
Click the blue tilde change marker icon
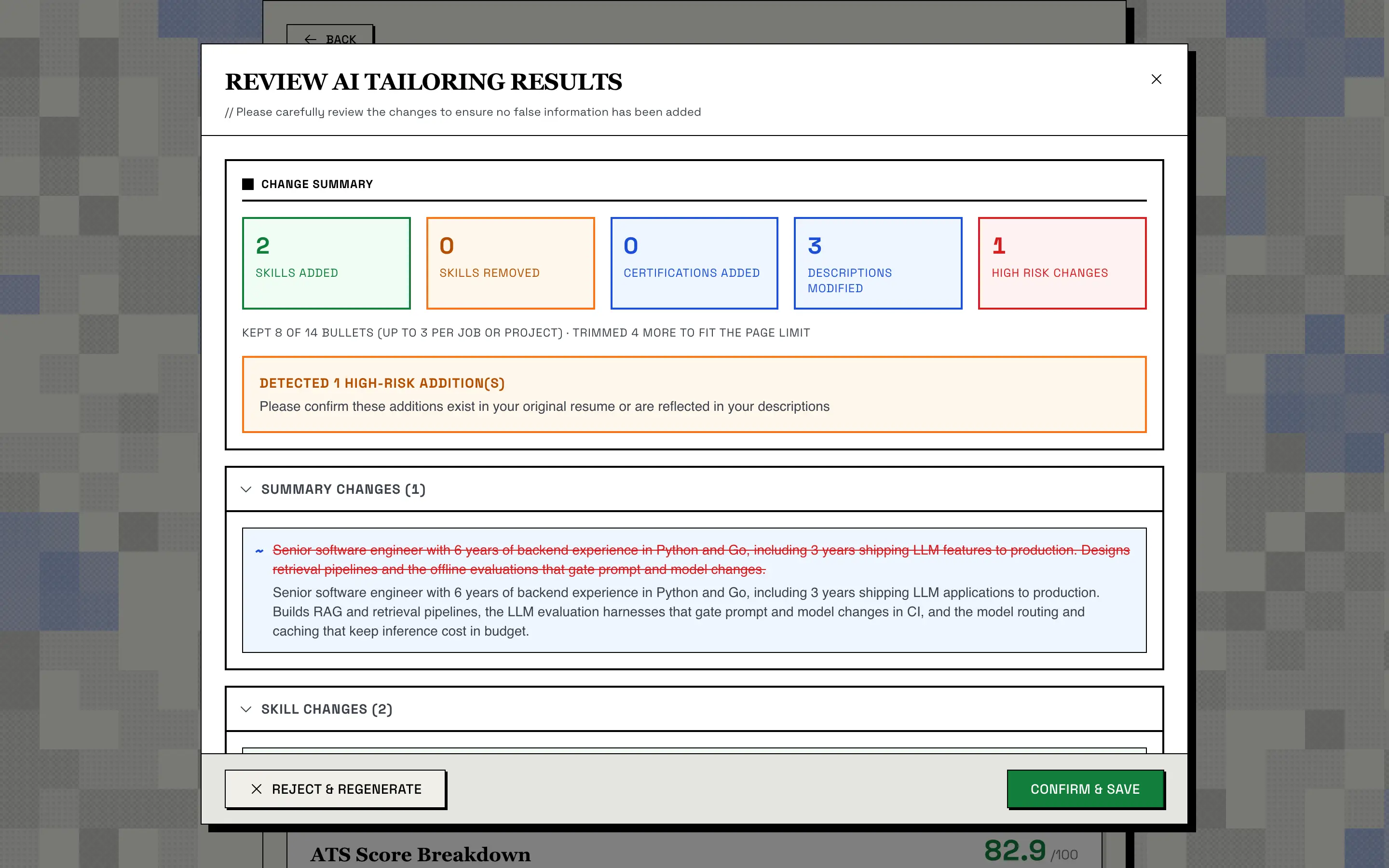[x=259, y=551]
